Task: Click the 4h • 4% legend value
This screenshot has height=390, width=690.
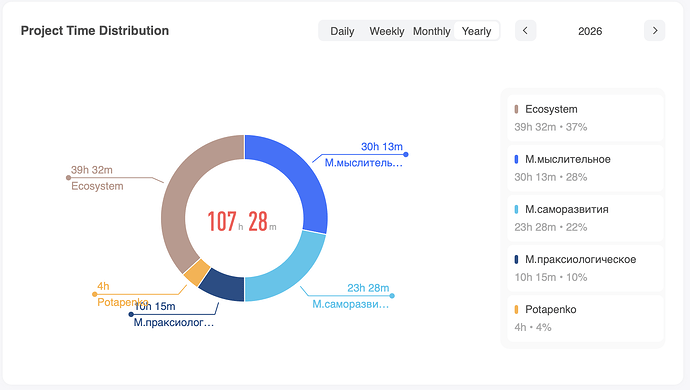Action: click(x=532, y=327)
